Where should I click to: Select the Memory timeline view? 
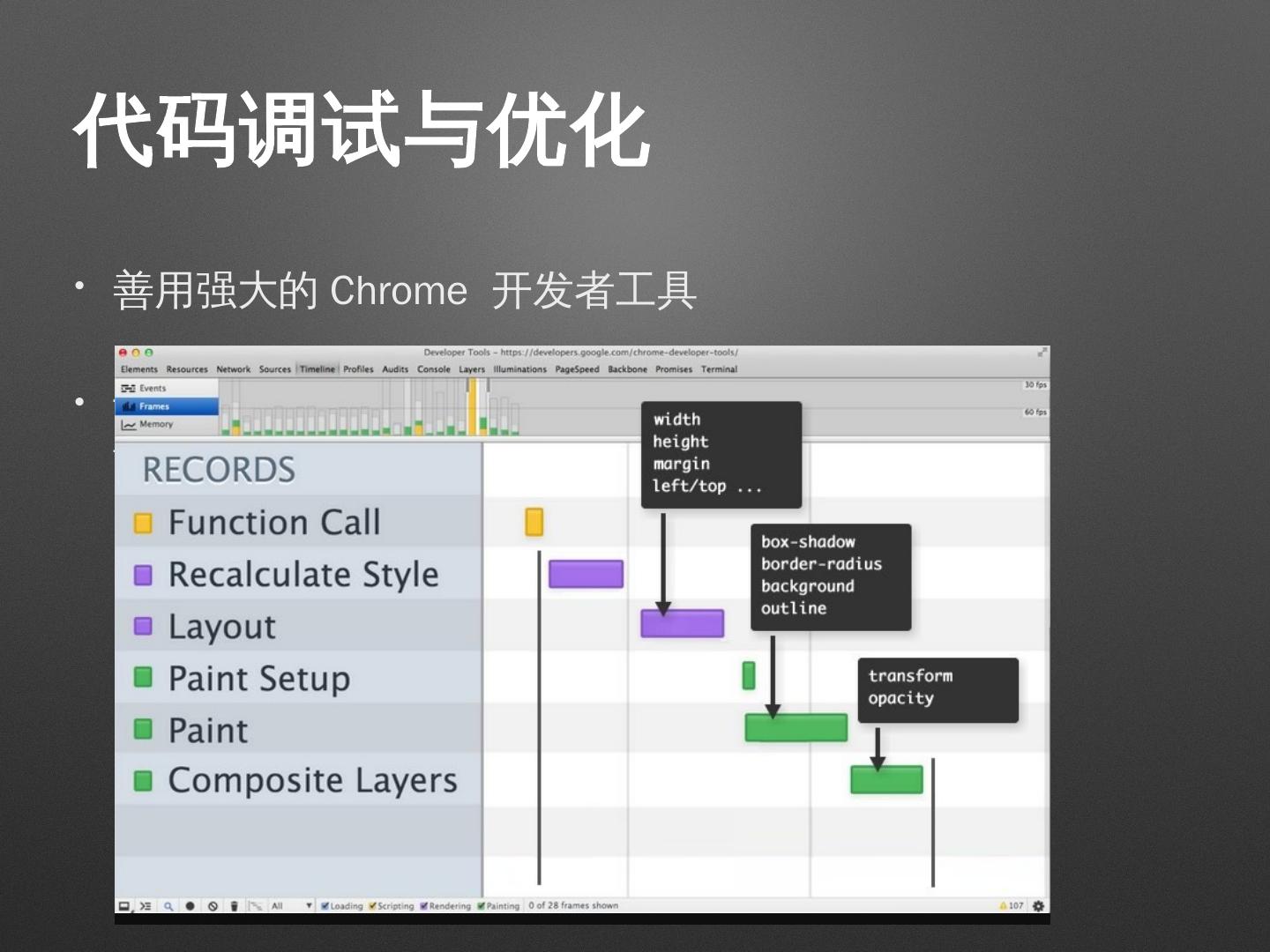pyautogui.click(x=166, y=424)
